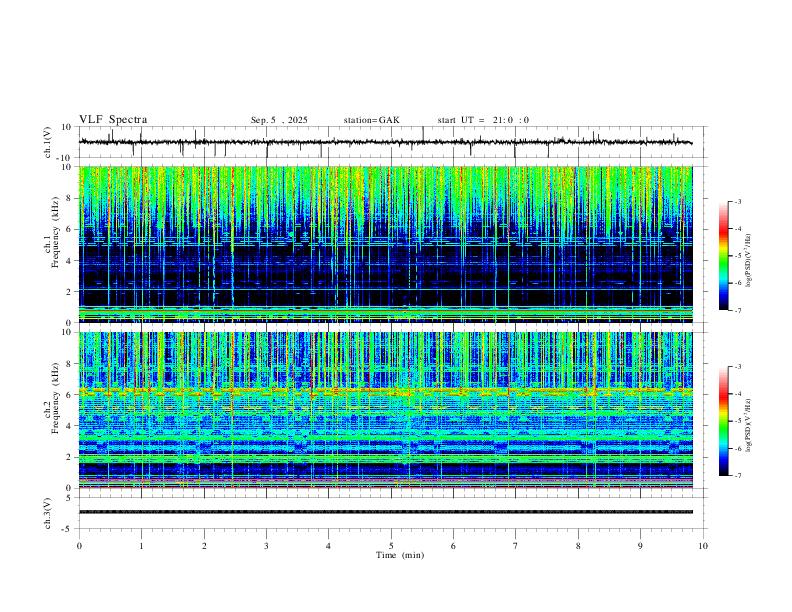Screen dimensions: 792x612
Task: Click the "-5" label on the ch.1 color bar
Action: click(x=737, y=256)
